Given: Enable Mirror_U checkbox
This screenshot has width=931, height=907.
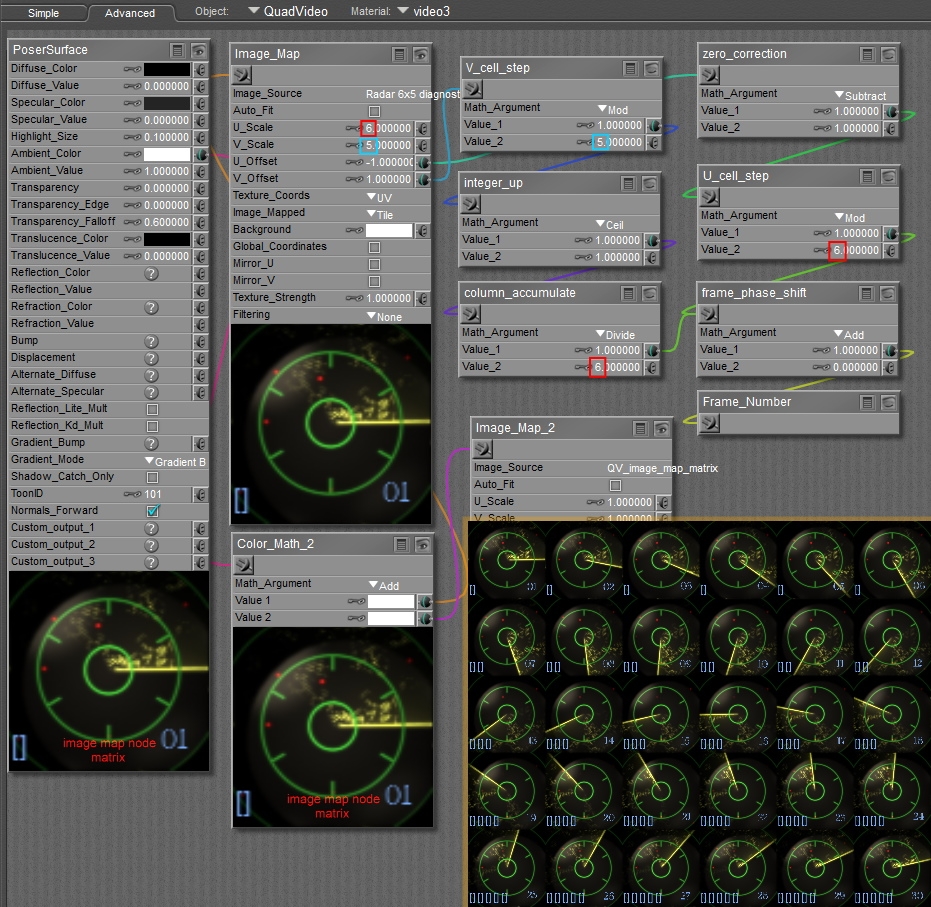Looking at the screenshot, I should click(x=374, y=264).
